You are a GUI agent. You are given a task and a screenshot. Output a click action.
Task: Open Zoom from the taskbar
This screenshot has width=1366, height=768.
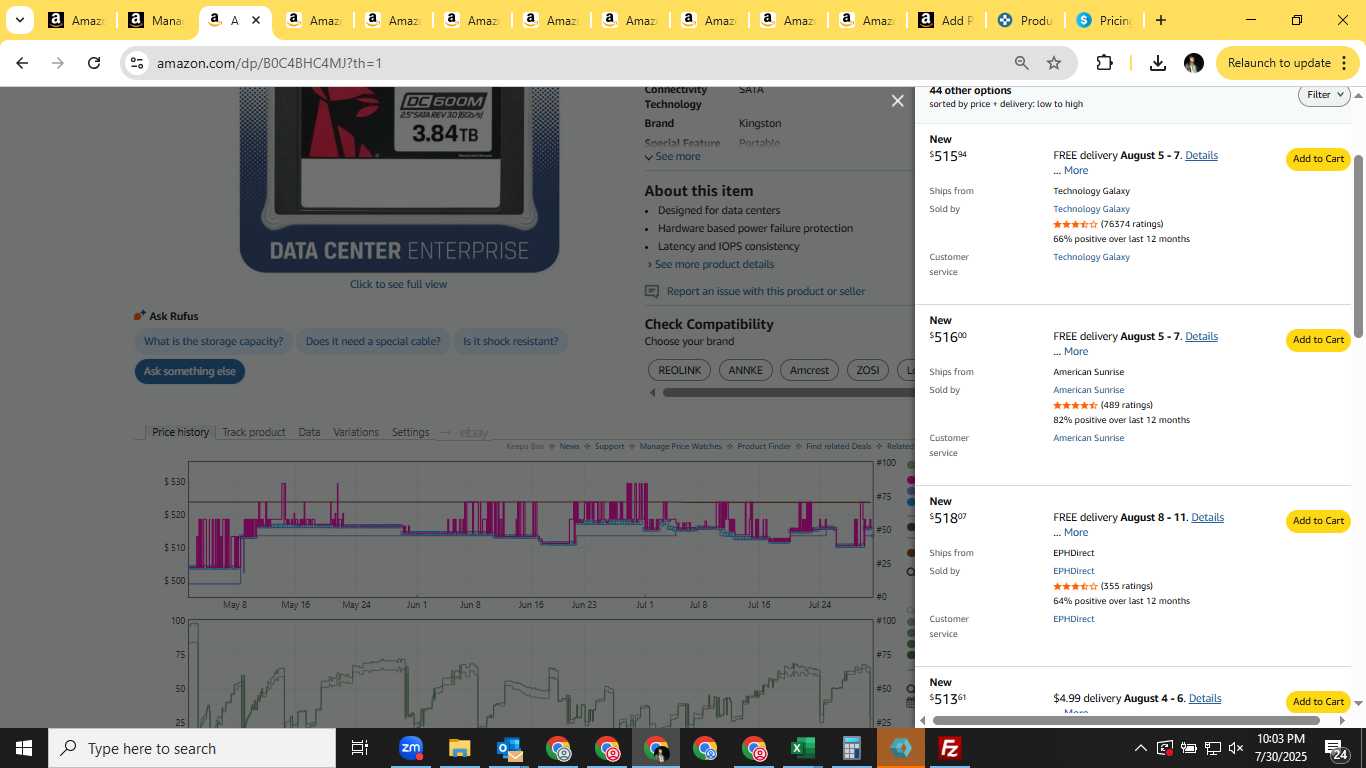click(x=410, y=748)
